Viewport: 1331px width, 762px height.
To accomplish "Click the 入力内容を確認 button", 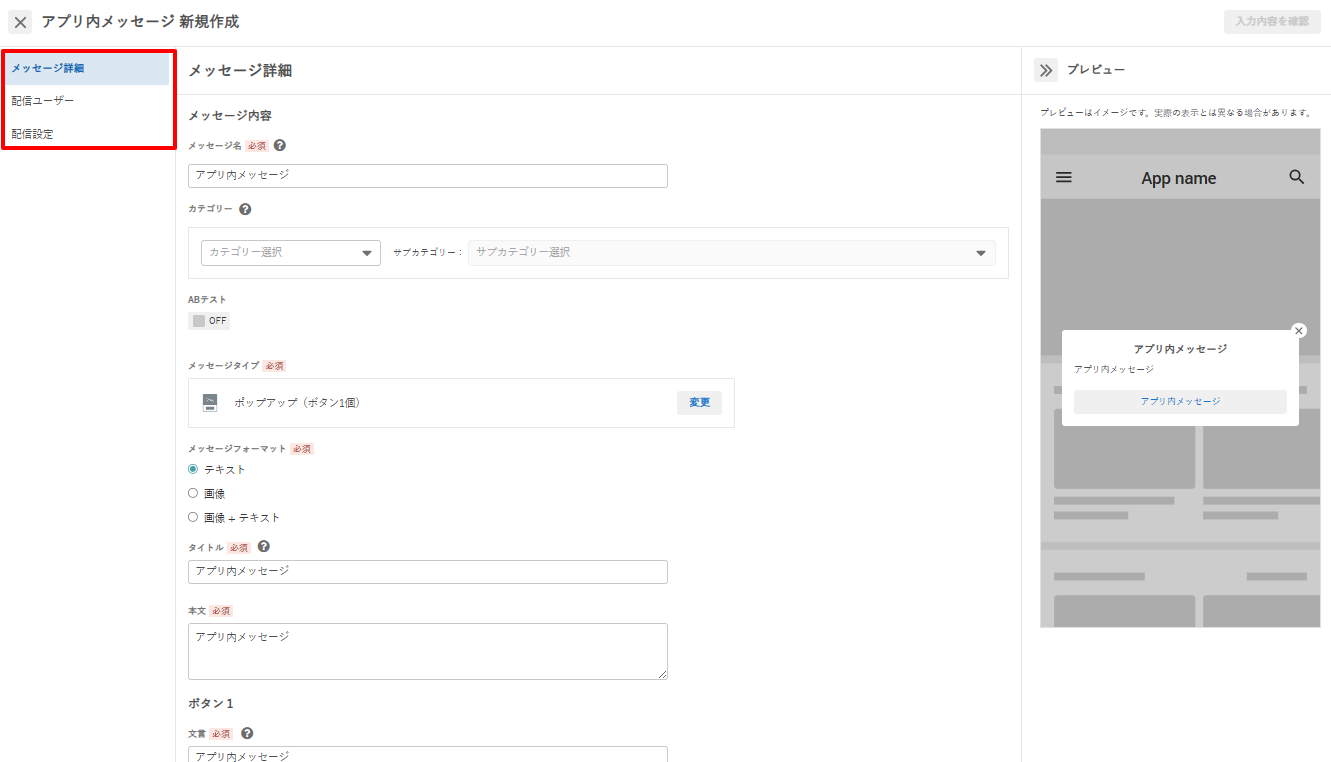I will [x=1271, y=21].
